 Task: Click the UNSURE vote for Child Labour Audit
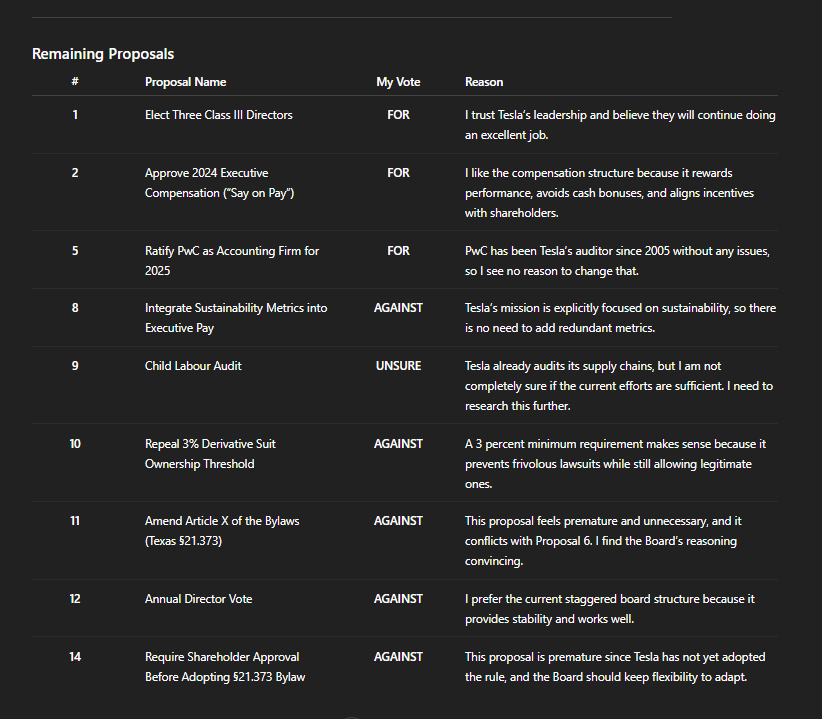398,366
